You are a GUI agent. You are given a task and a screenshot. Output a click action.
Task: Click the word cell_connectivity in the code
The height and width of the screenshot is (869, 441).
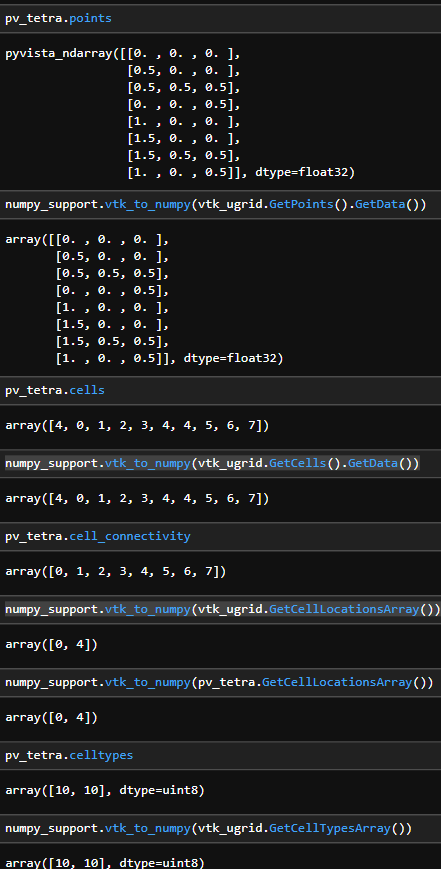click(x=130, y=536)
